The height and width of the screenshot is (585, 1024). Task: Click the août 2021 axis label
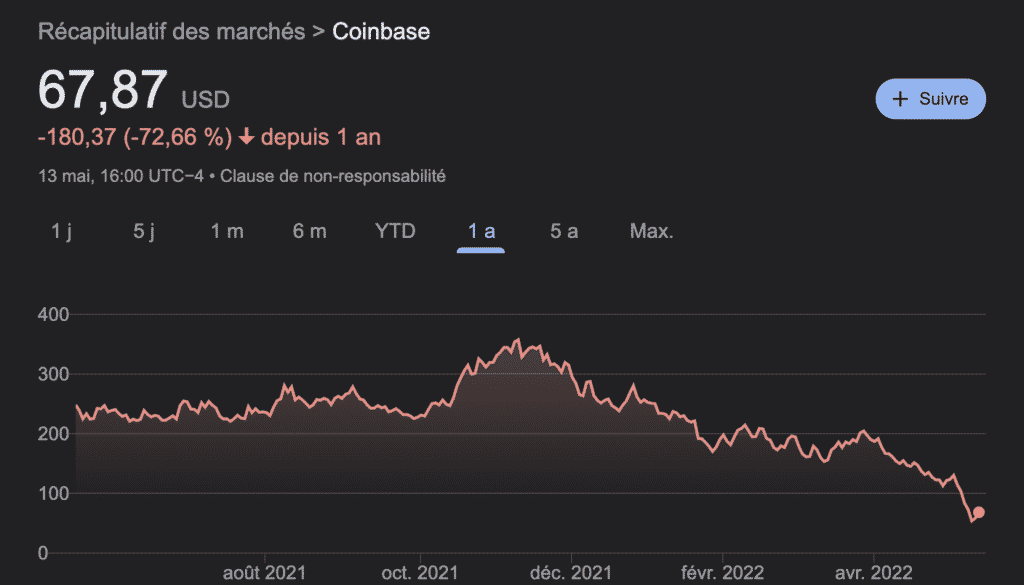(264, 573)
